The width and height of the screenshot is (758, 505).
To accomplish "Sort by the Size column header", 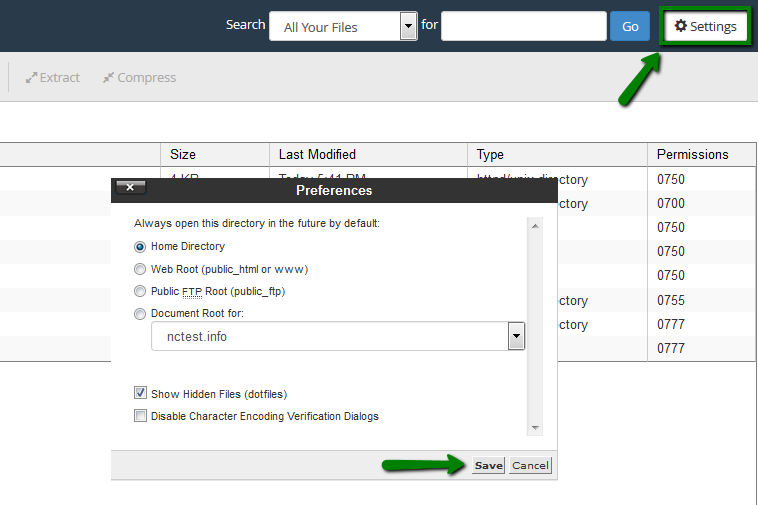I will pos(215,155).
